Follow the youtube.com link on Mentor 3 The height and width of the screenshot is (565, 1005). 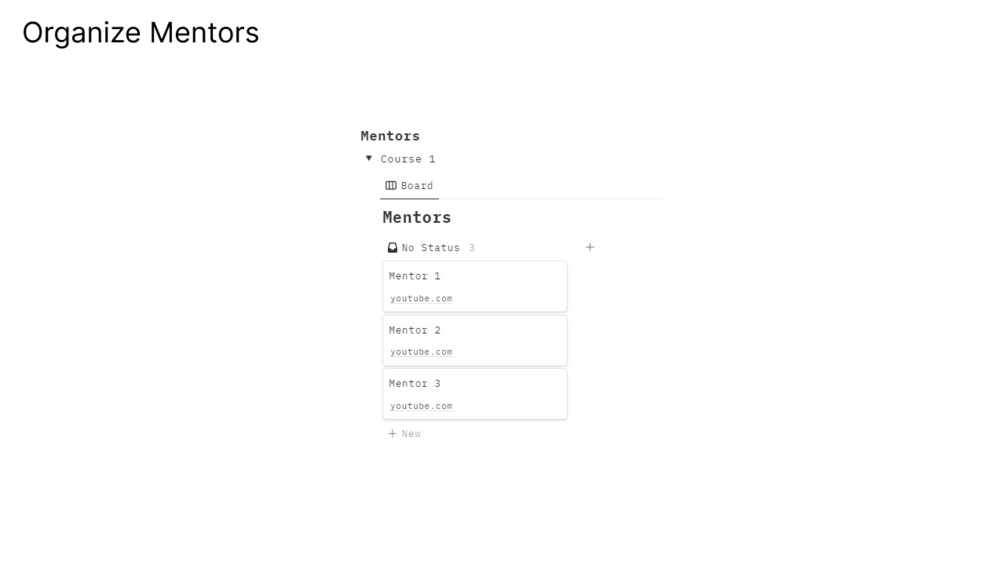click(x=421, y=406)
